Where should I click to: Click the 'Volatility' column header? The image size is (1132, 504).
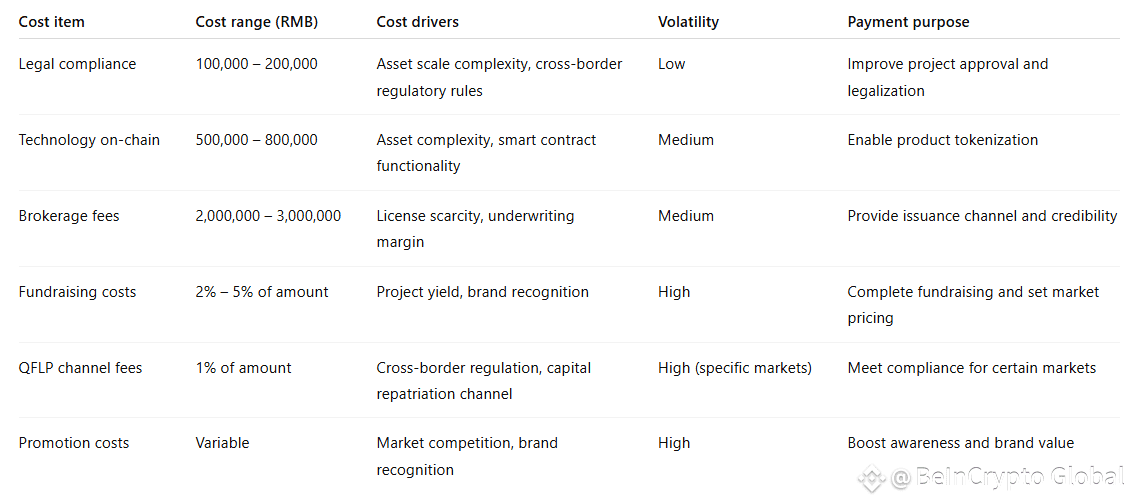click(x=688, y=22)
